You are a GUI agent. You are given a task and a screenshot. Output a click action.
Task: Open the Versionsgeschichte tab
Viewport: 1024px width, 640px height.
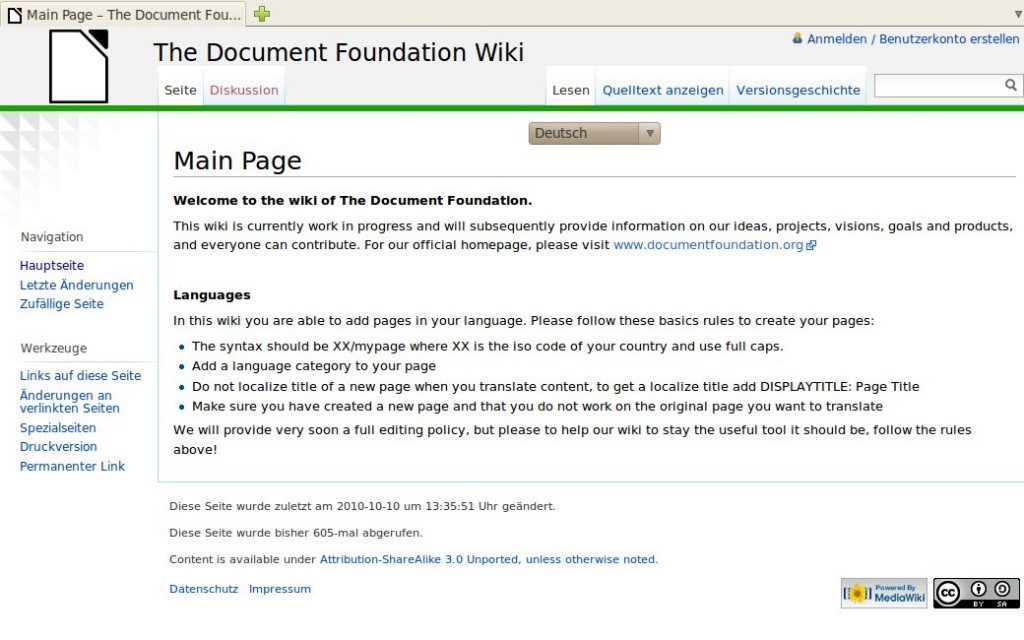coord(797,89)
